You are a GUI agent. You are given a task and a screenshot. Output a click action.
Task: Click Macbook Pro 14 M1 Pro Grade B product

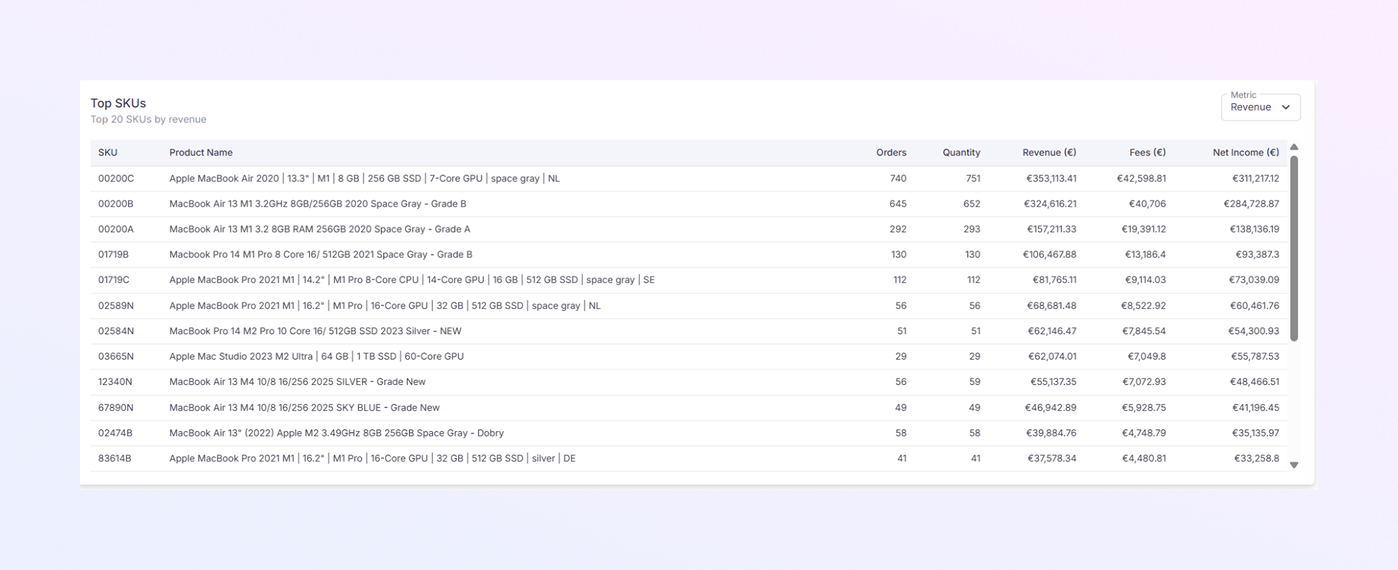pyautogui.click(x=321, y=255)
